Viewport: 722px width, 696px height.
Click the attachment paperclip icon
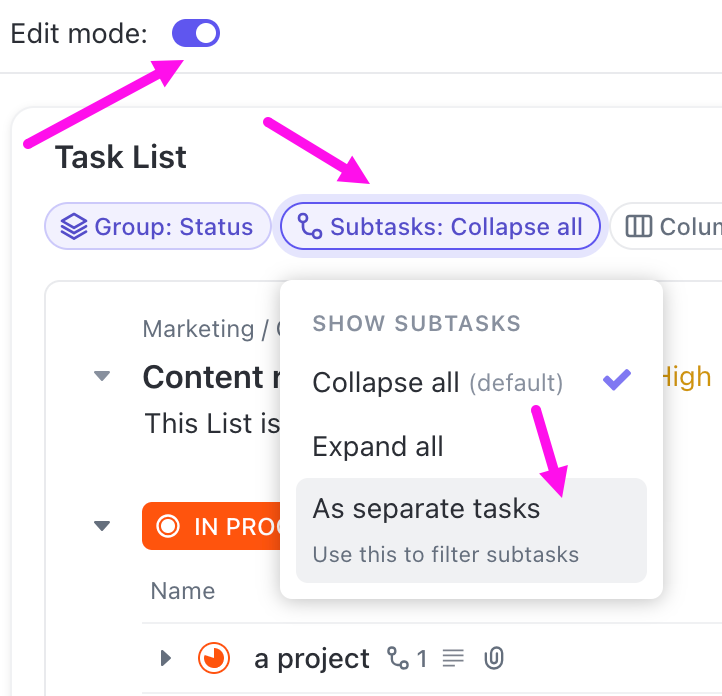point(493,658)
